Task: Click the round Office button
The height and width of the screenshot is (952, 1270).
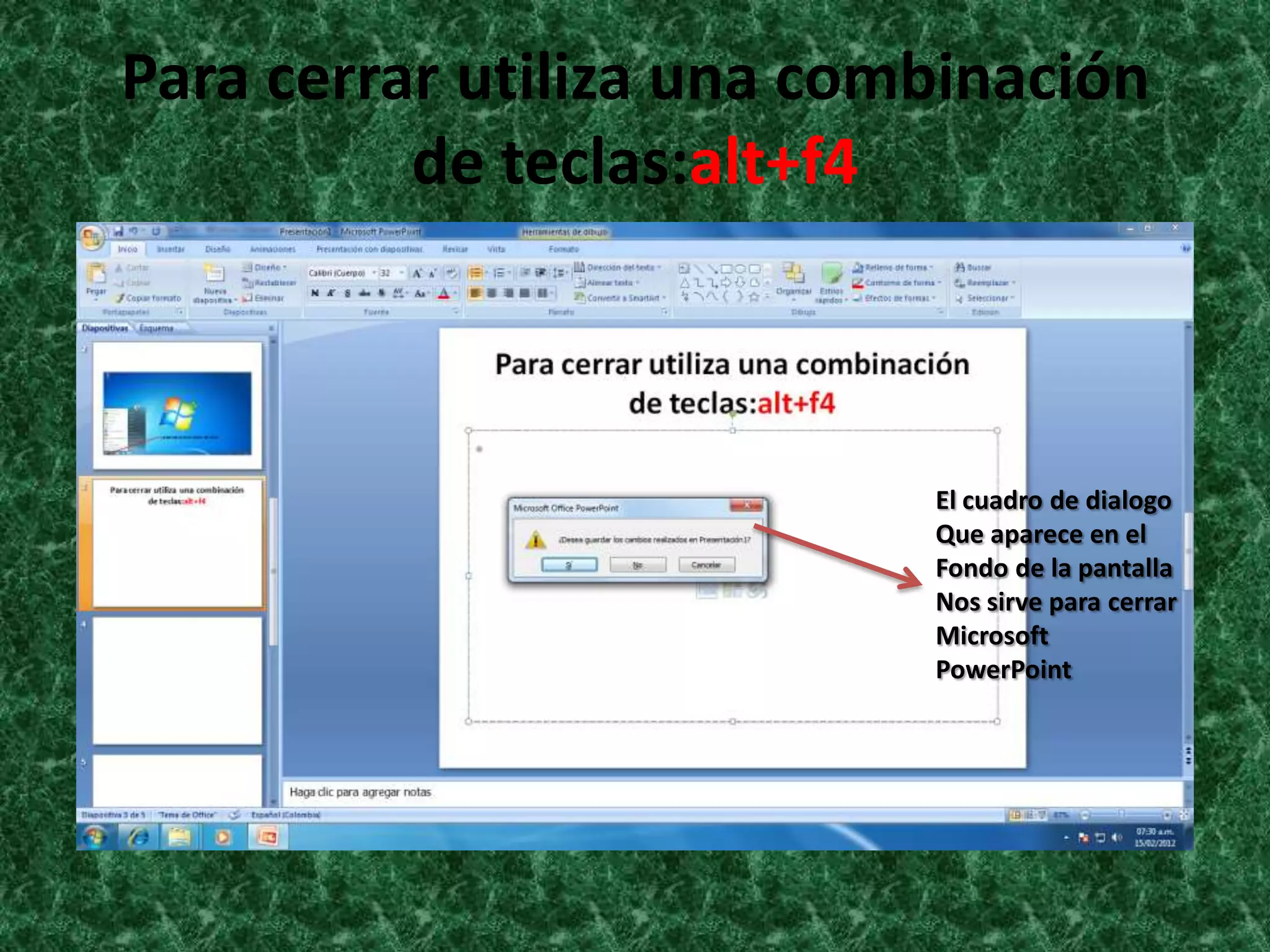Action: [x=92, y=237]
